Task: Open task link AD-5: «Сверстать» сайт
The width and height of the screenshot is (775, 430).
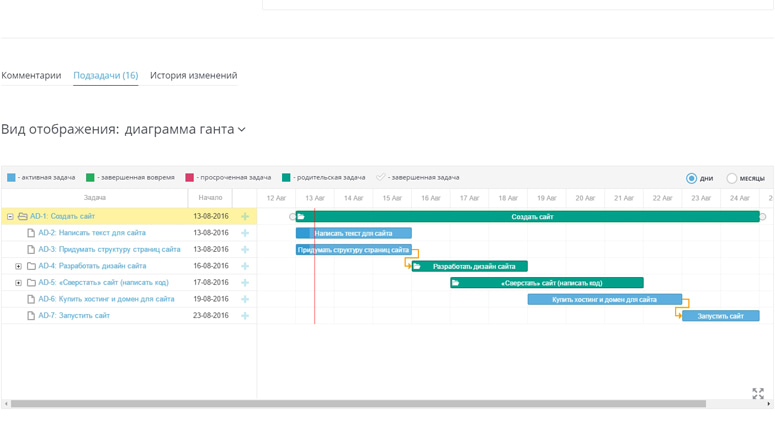Action: pos(103,283)
